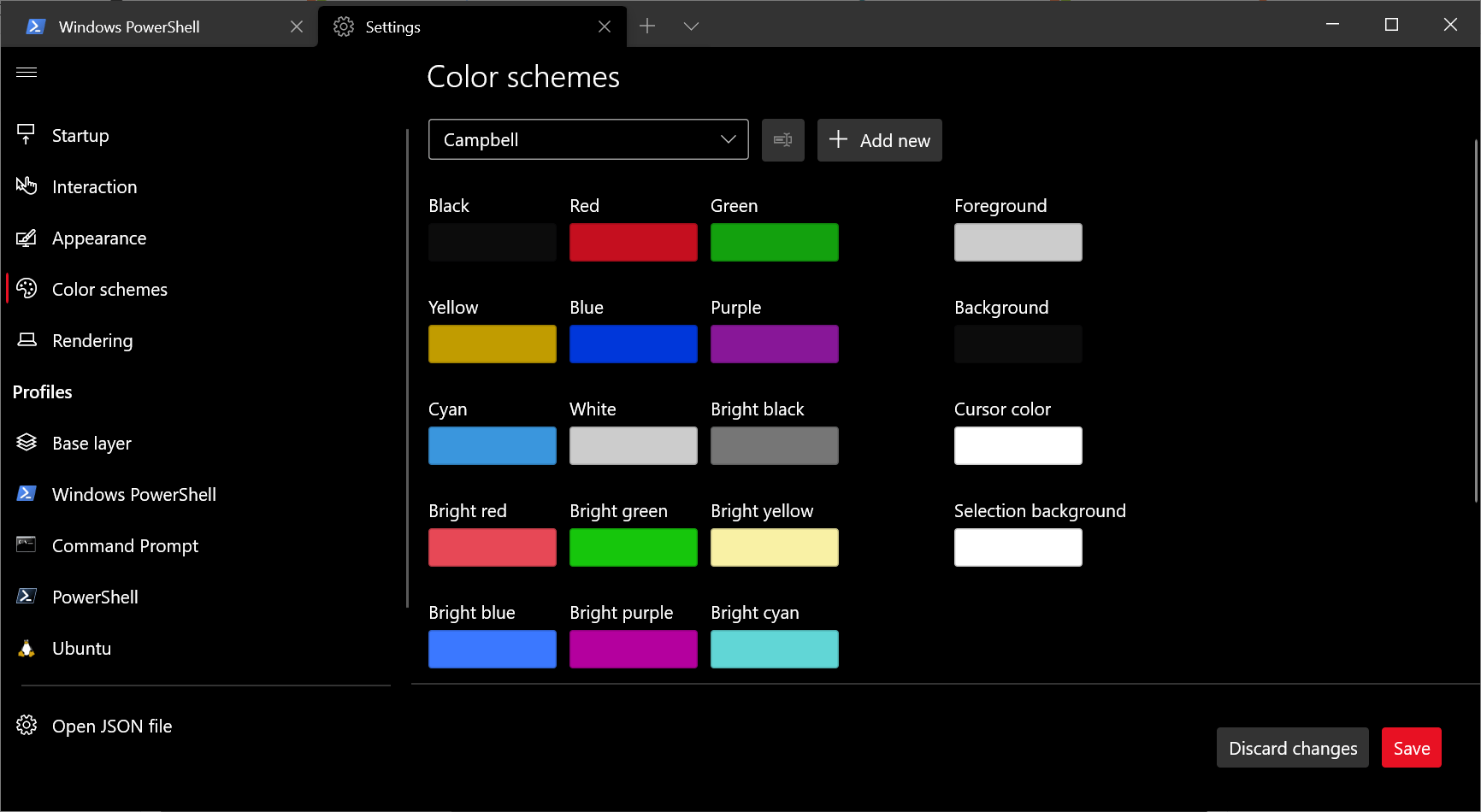This screenshot has width=1481, height=812.
Task: Select the Base layer profile icon
Action: pos(26,443)
